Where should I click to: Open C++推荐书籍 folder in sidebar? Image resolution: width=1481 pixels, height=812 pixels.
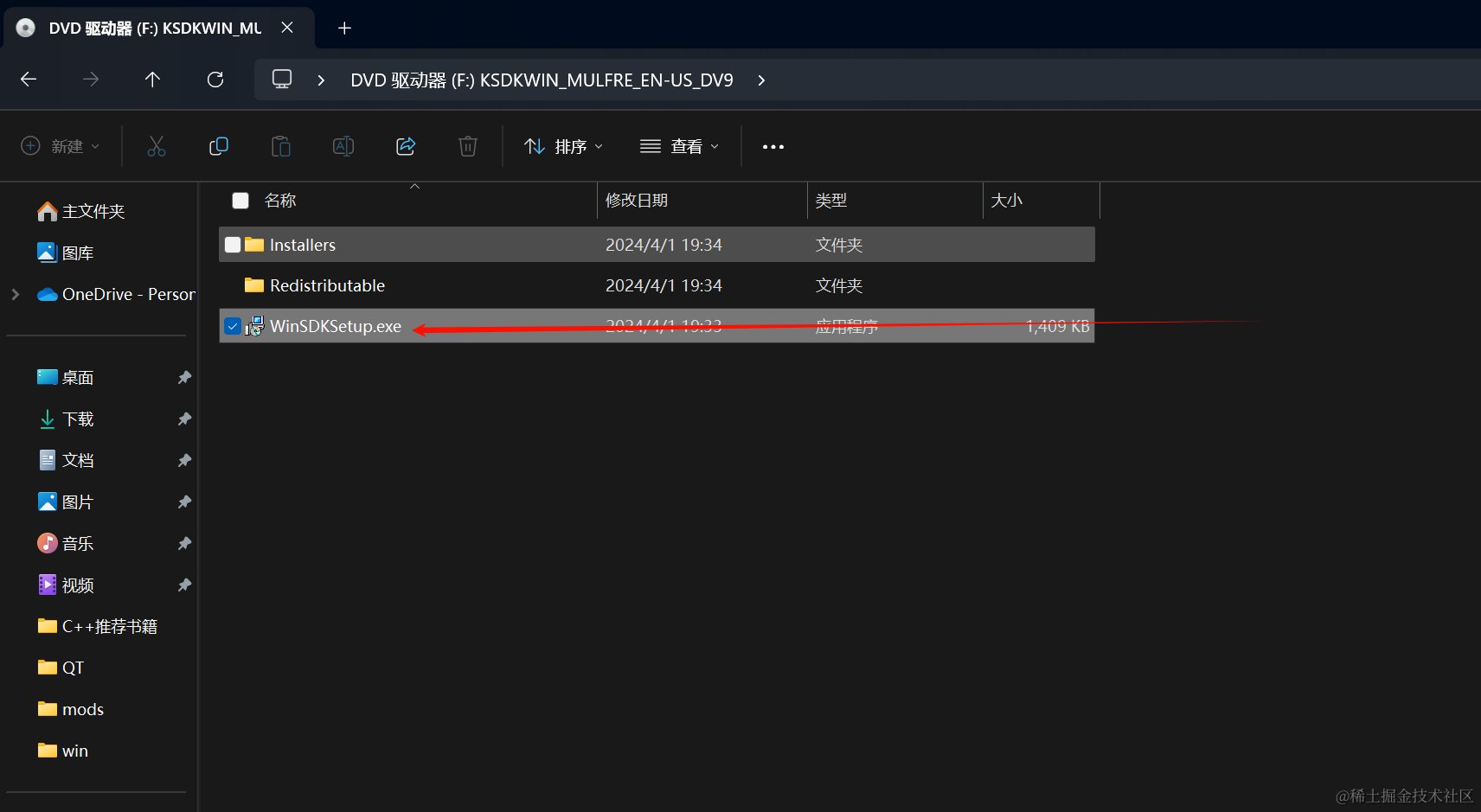click(98, 626)
